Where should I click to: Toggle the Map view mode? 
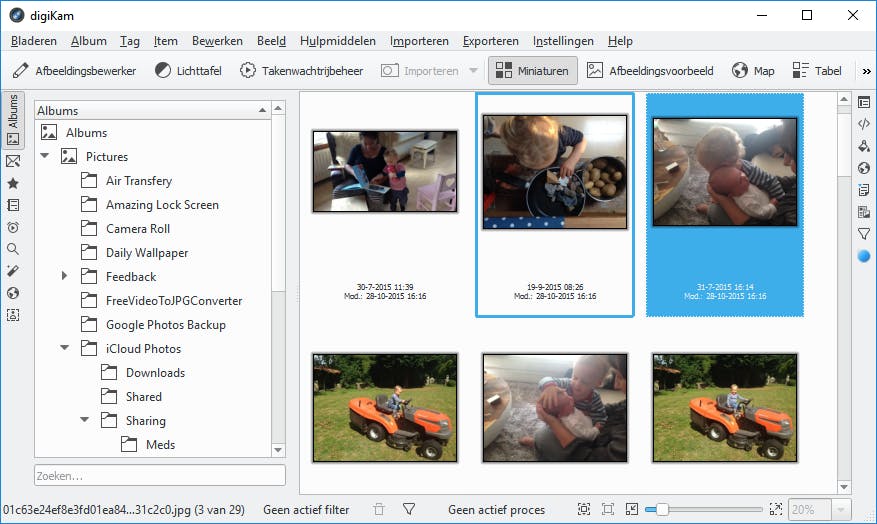click(x=753, y=71)
